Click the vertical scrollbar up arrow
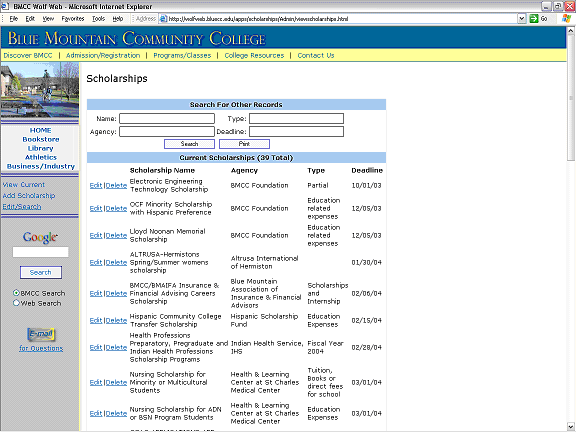 570,31
